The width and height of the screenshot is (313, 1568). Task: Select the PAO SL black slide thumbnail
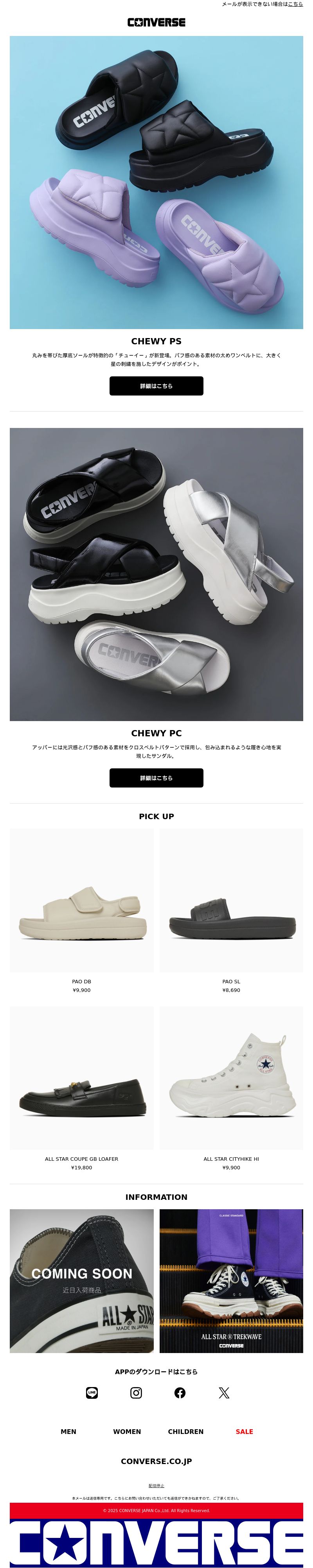[231, 900]
